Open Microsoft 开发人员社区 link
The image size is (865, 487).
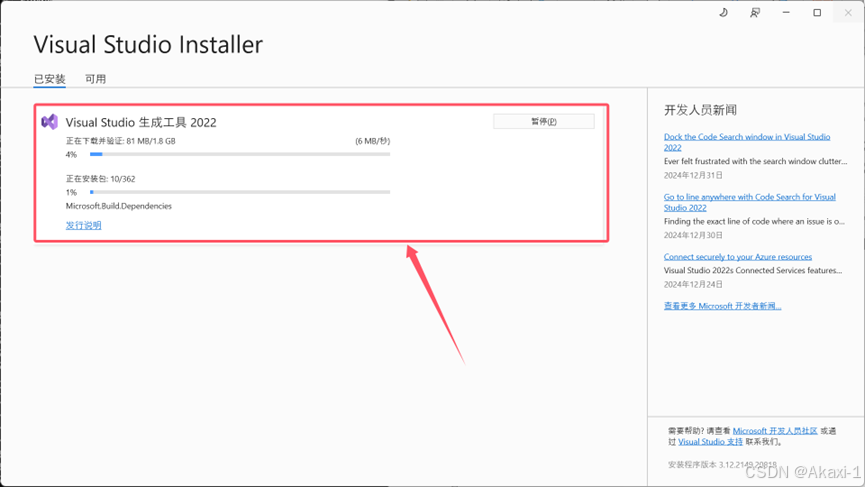pos(775,431)
